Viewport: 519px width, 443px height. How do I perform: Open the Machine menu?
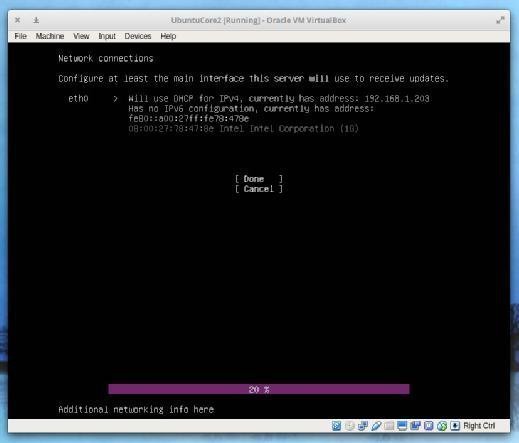tap(50, 36)
